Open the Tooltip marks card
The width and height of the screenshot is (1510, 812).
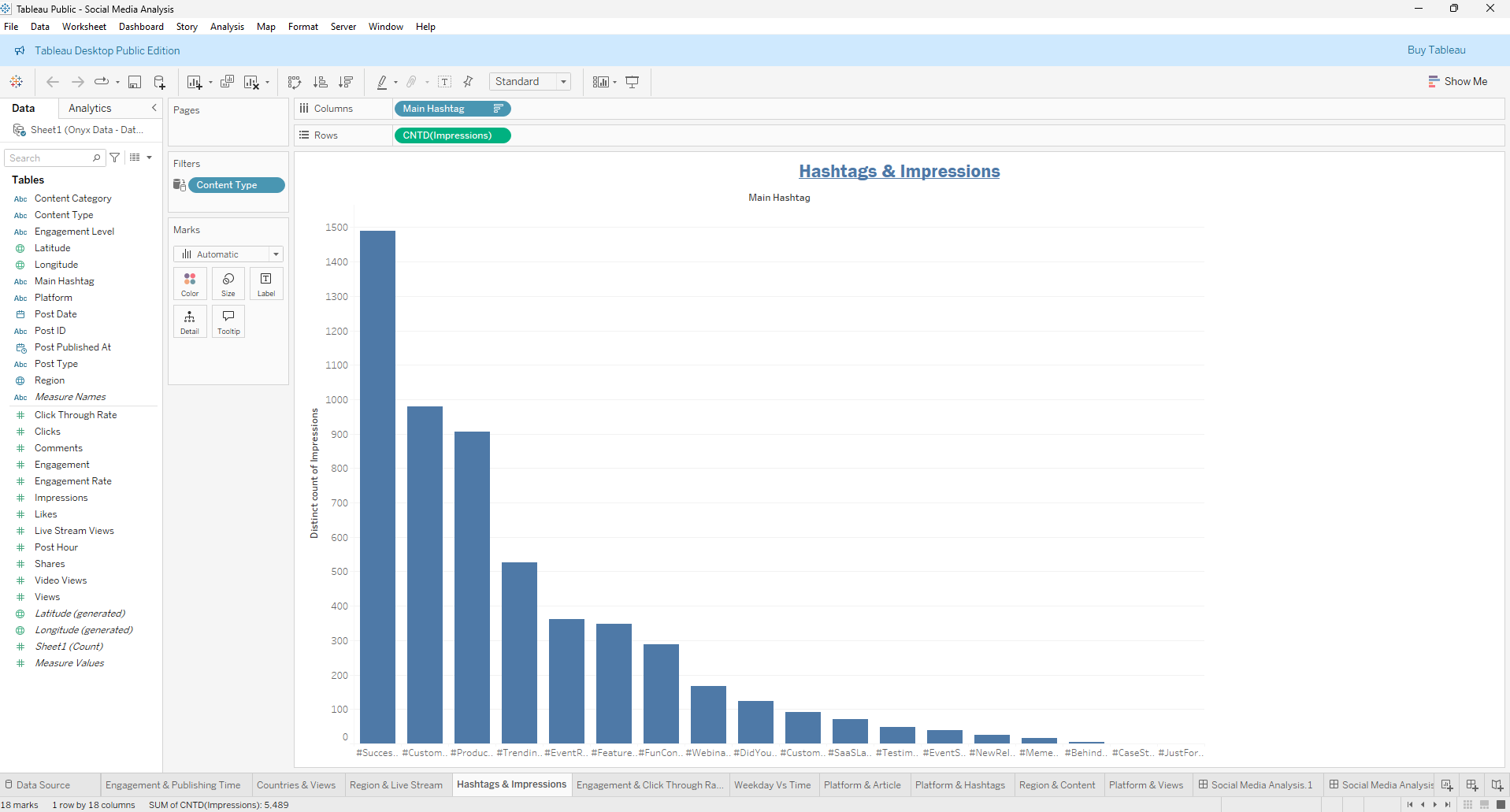pos(228,321)
